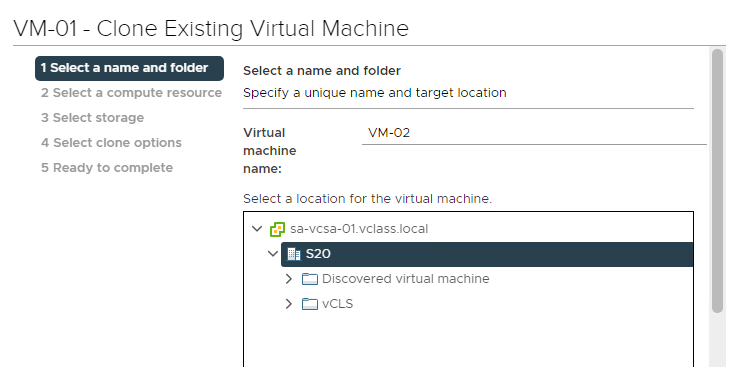Go to step 2 Select a compute resource
Image resolution: width=735 pixels, height=376 pixels.
131,93
